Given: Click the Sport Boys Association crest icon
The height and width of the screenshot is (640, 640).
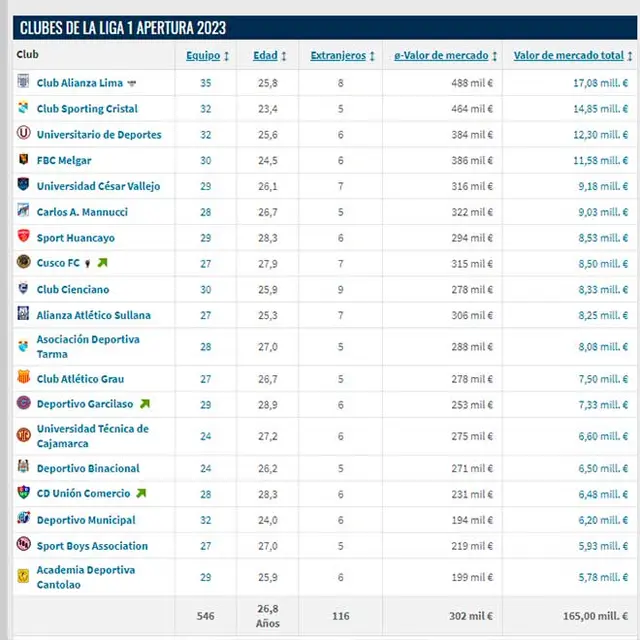Looking at the screenshot, I should click(23, 545).
